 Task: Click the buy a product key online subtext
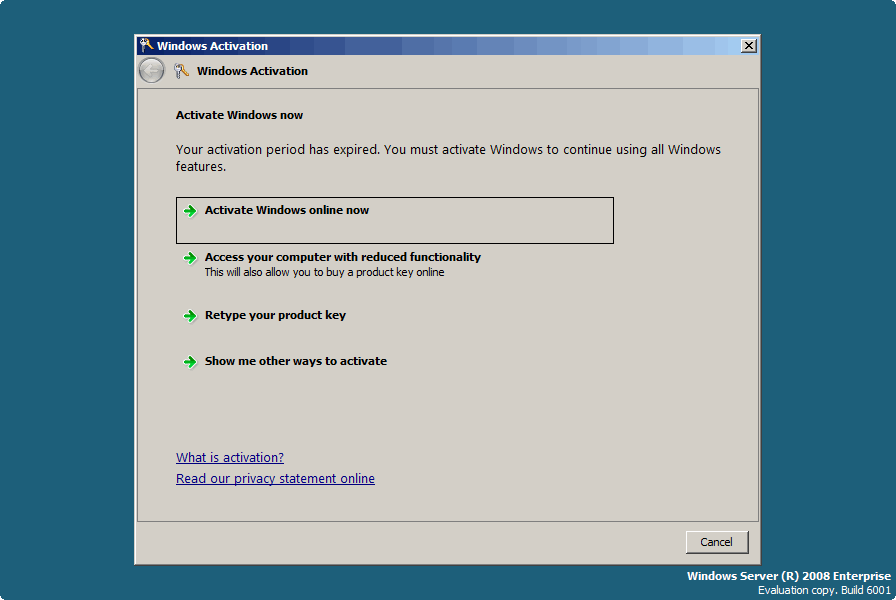(x=325, y=273)
